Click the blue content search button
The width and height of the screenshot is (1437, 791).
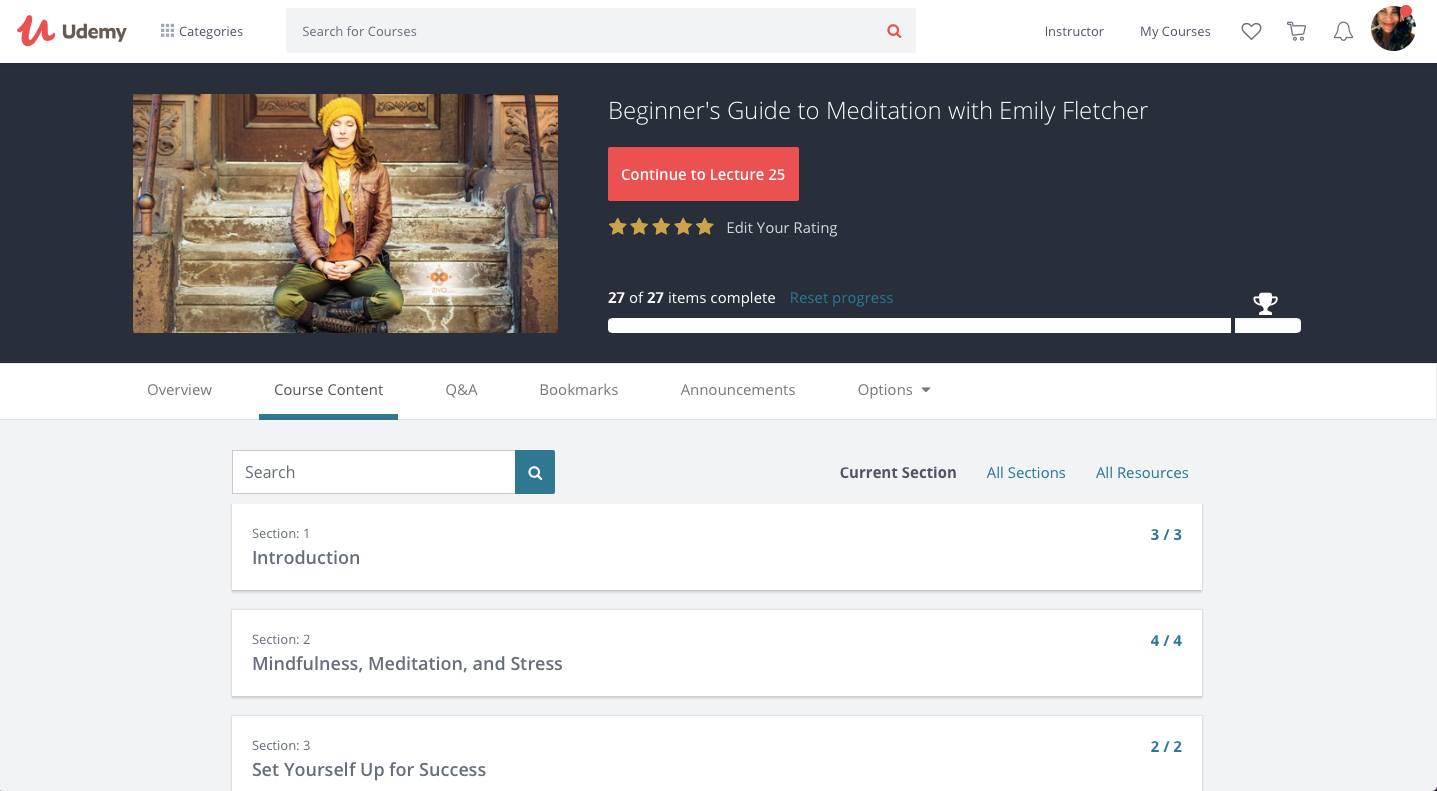pos(535,472)
